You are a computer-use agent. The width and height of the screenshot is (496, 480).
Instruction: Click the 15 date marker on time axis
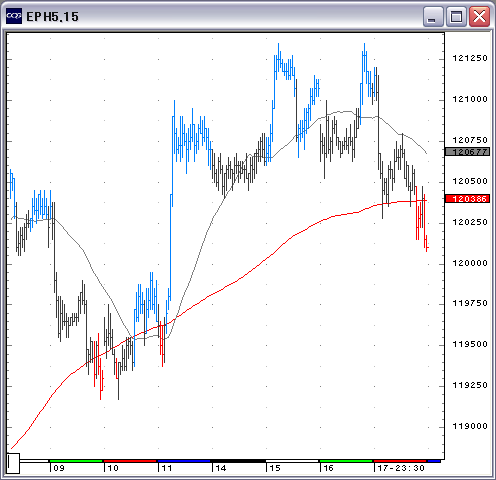[x=275, y=468]
